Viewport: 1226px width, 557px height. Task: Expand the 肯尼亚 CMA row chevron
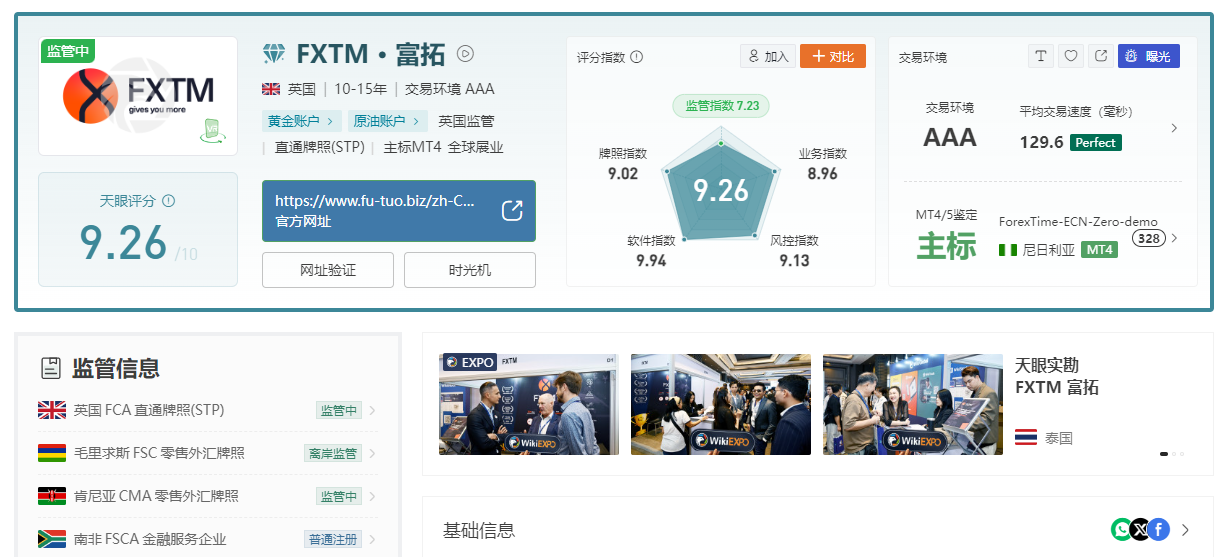click(372, 496)
